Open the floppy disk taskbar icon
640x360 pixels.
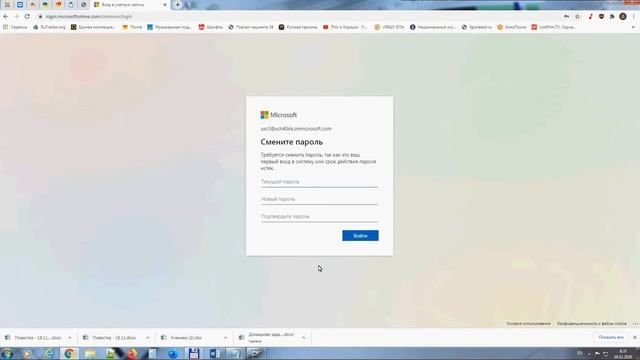click(x=194, y=353)
